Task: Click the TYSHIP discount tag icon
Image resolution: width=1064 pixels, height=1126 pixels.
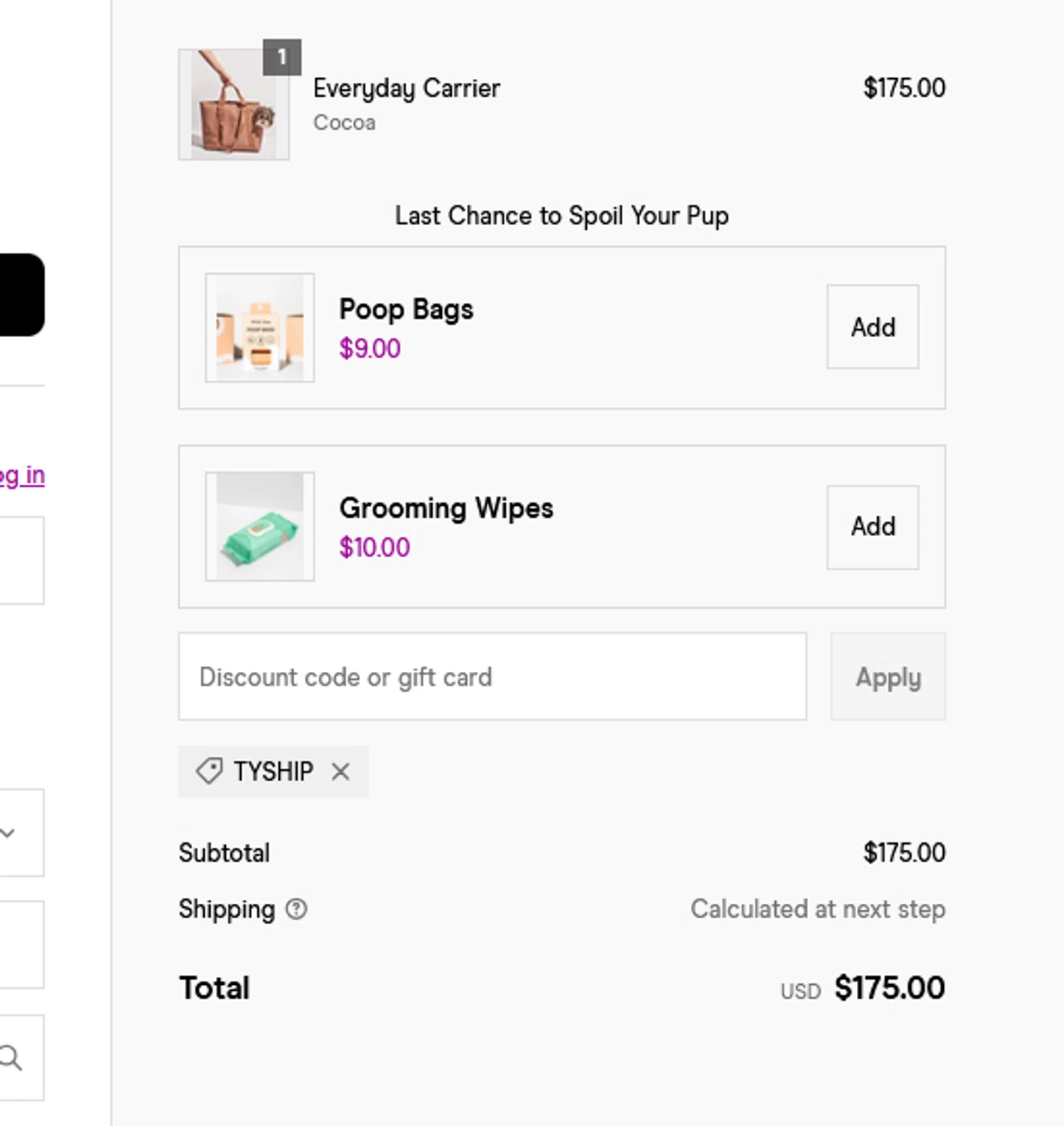Action: (x=209, y=771)
